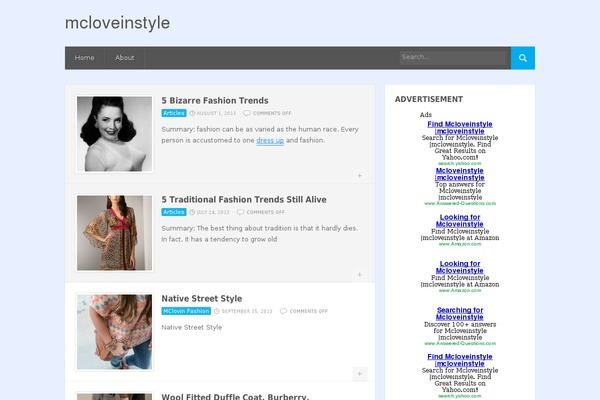The height and width of the screenshot is (400, 600).
Task: Open the Native Street Style photo thumbnail
Action: coord(114,332)
